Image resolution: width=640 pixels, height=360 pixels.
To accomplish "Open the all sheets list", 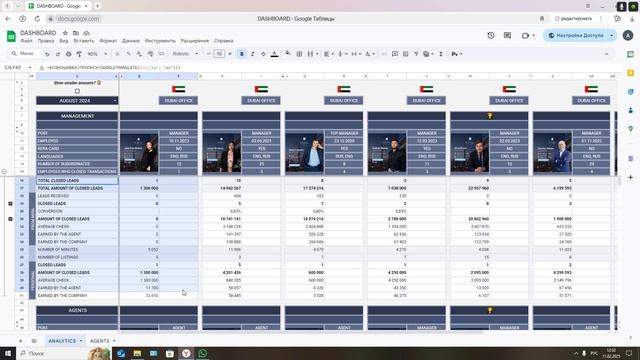I will [x=34, y=341].
